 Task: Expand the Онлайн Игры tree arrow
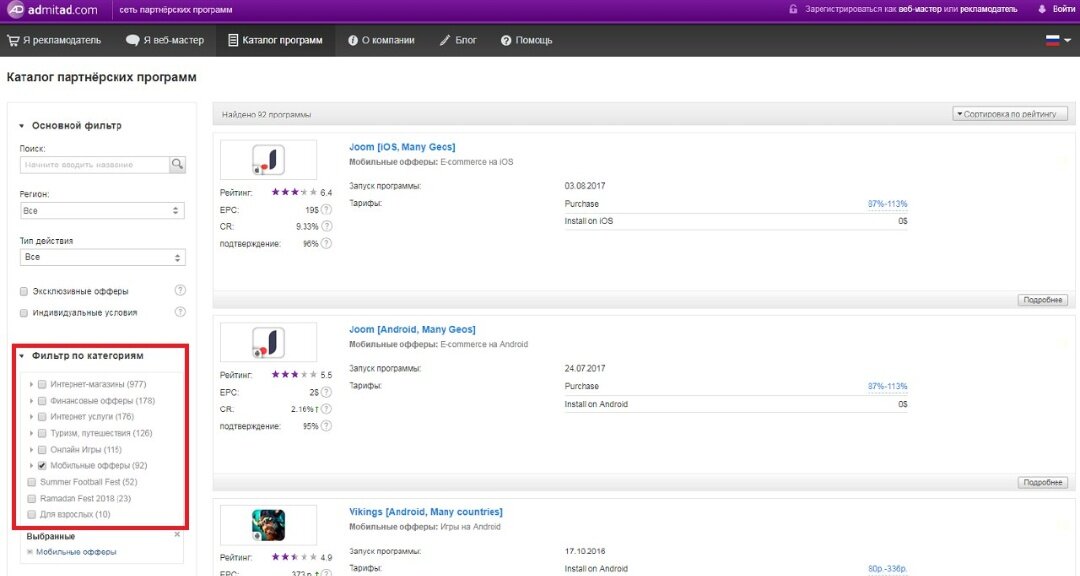click(x=31, y=450)
